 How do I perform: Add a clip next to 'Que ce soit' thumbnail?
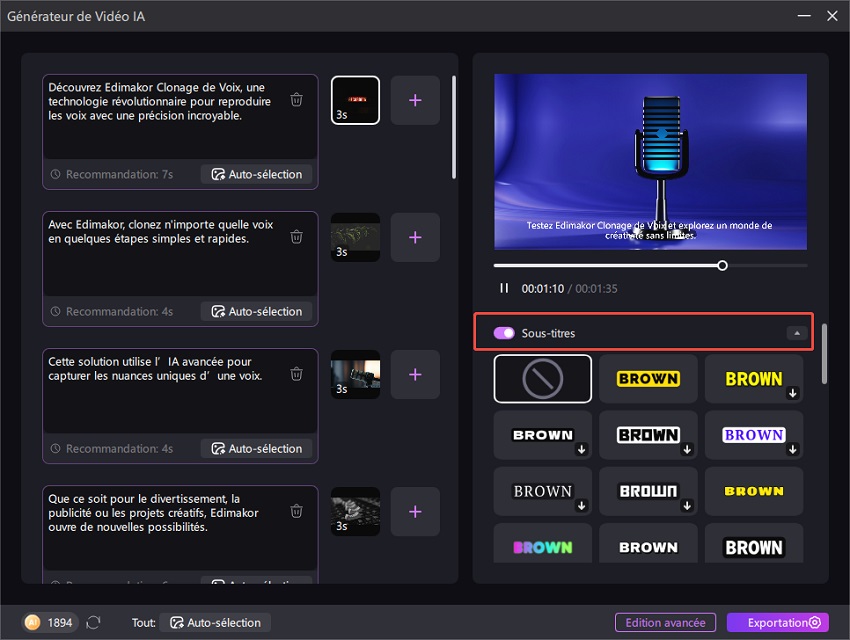click(415, 512)
